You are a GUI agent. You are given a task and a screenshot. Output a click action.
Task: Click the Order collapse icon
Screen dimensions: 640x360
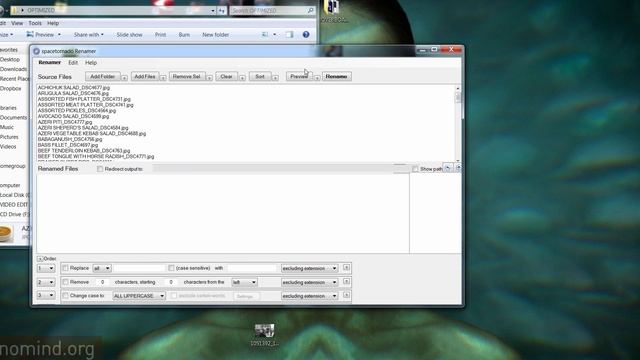coord(40,259)
